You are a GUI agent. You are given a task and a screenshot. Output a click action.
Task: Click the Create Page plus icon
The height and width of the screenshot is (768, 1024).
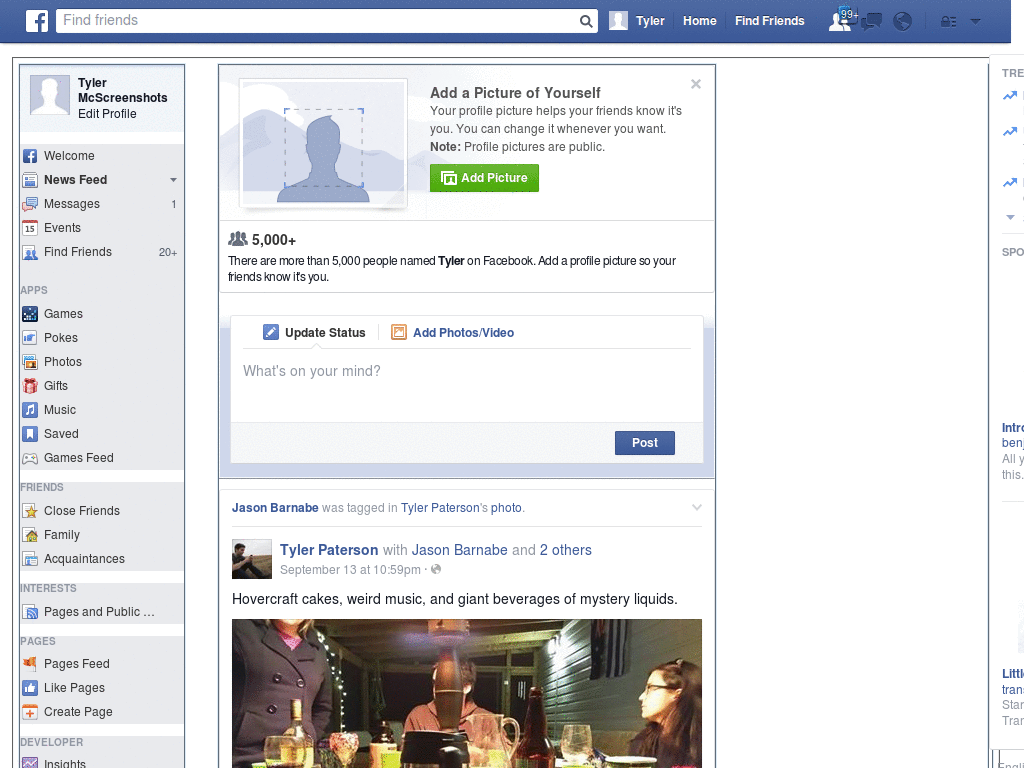tap(30, 712)
